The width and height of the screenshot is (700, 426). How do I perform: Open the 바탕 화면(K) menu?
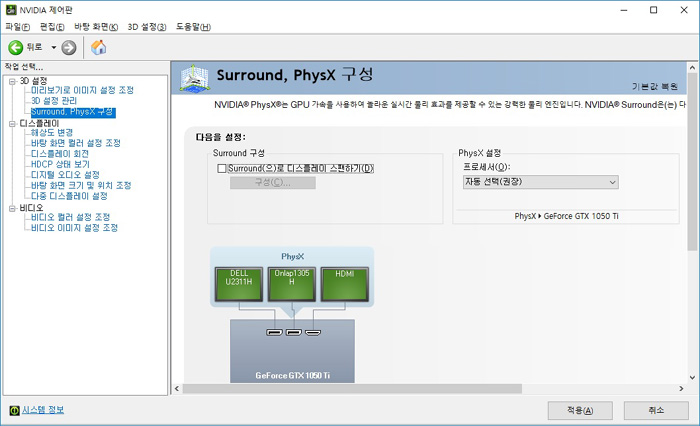96,27
